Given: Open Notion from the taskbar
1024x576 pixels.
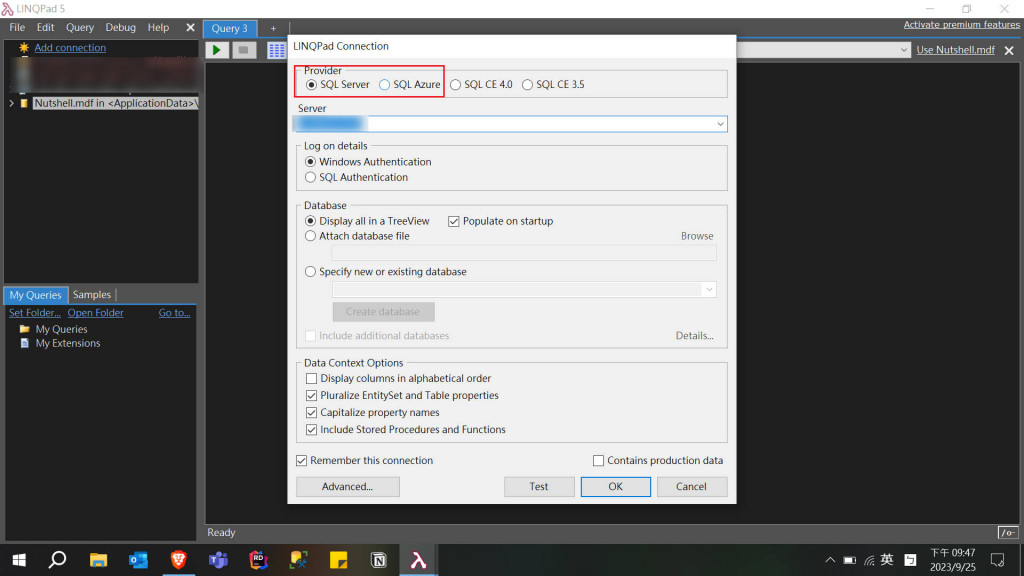Looking at the screenshot, I should (379, 560).
